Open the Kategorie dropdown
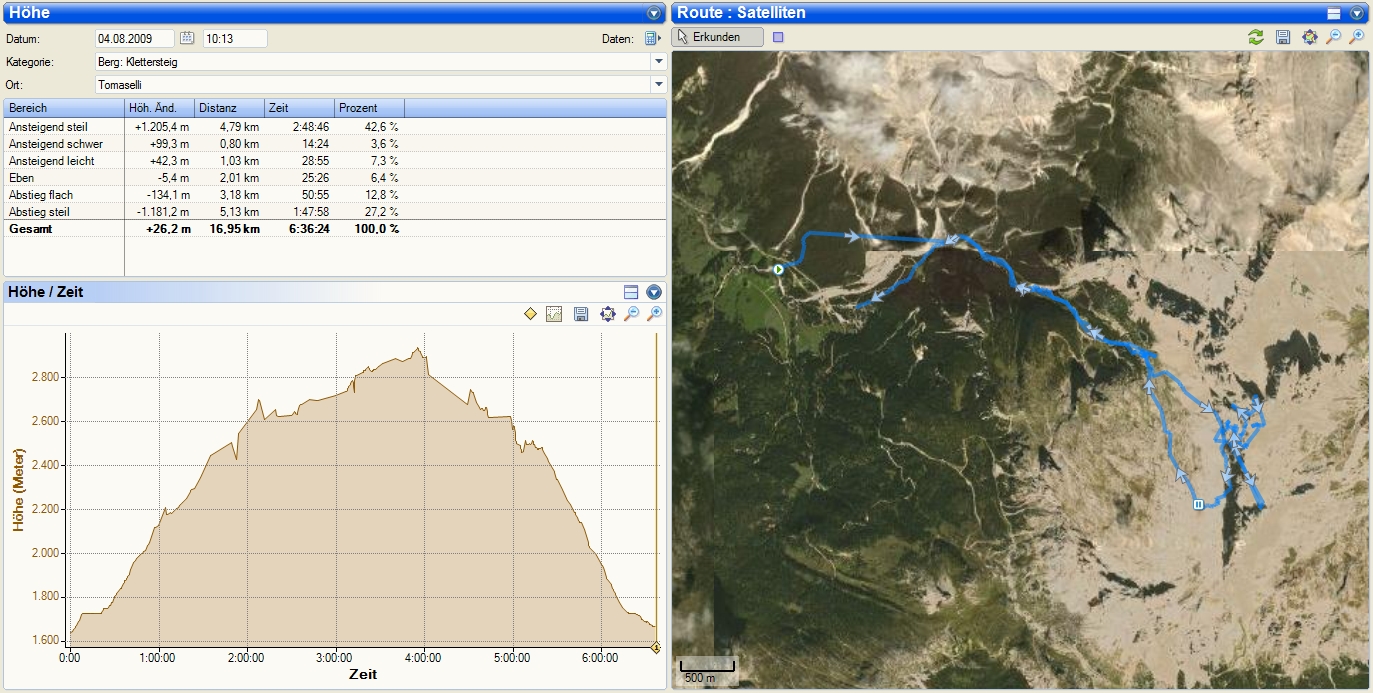 click(x=658, y=62)
